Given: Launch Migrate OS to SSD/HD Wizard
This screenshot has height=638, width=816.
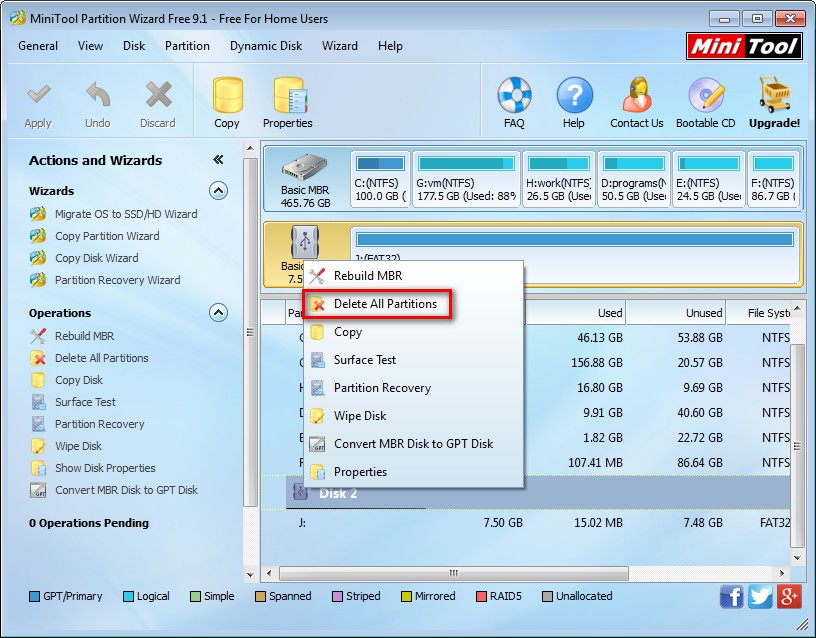Looking at the screenshot, I should pos(126,214).
